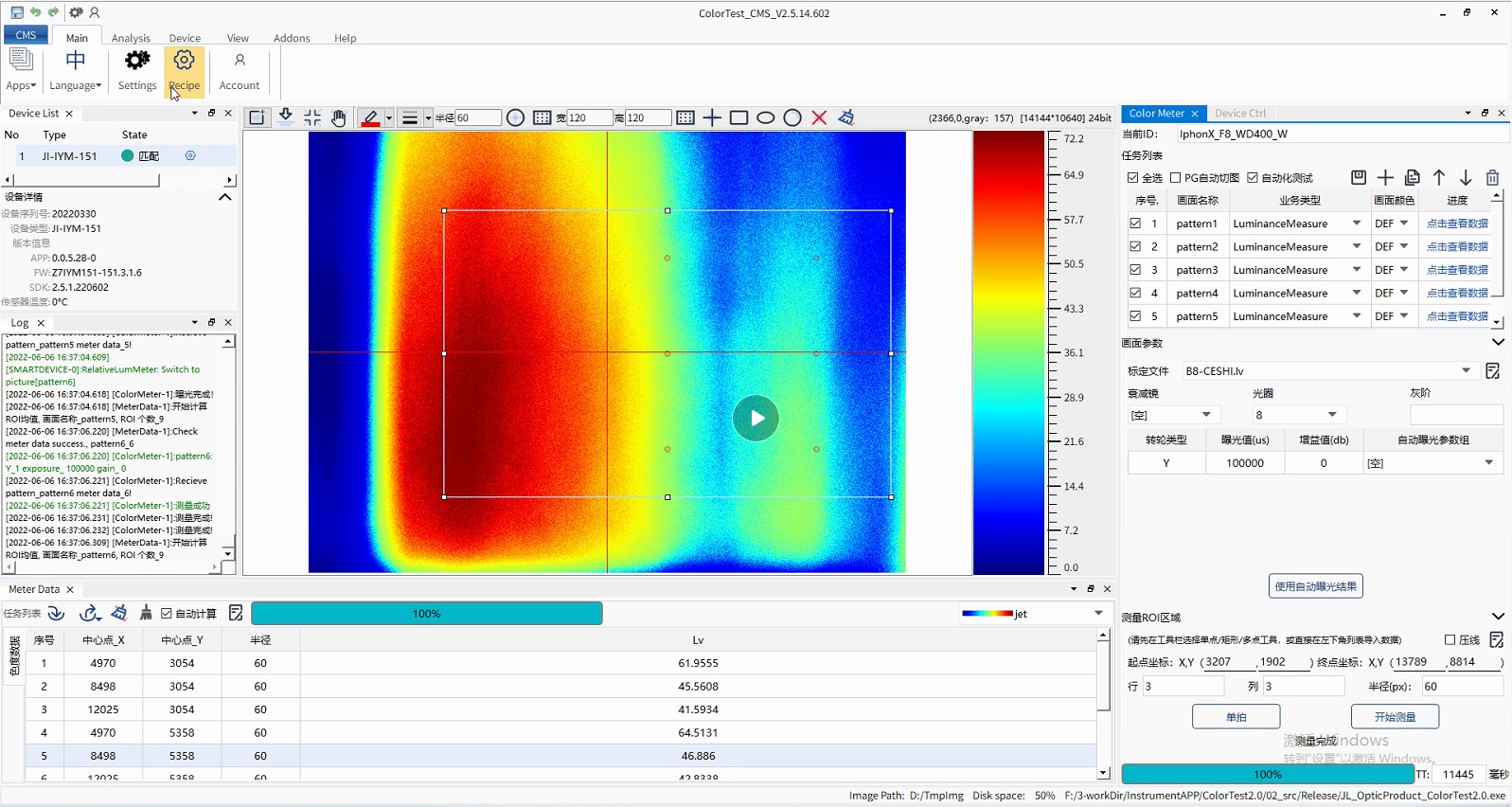1512x807 pixels.
Task: Open pattern1 LuminanceMeasure type dropdown
Action: (1356, 224)
